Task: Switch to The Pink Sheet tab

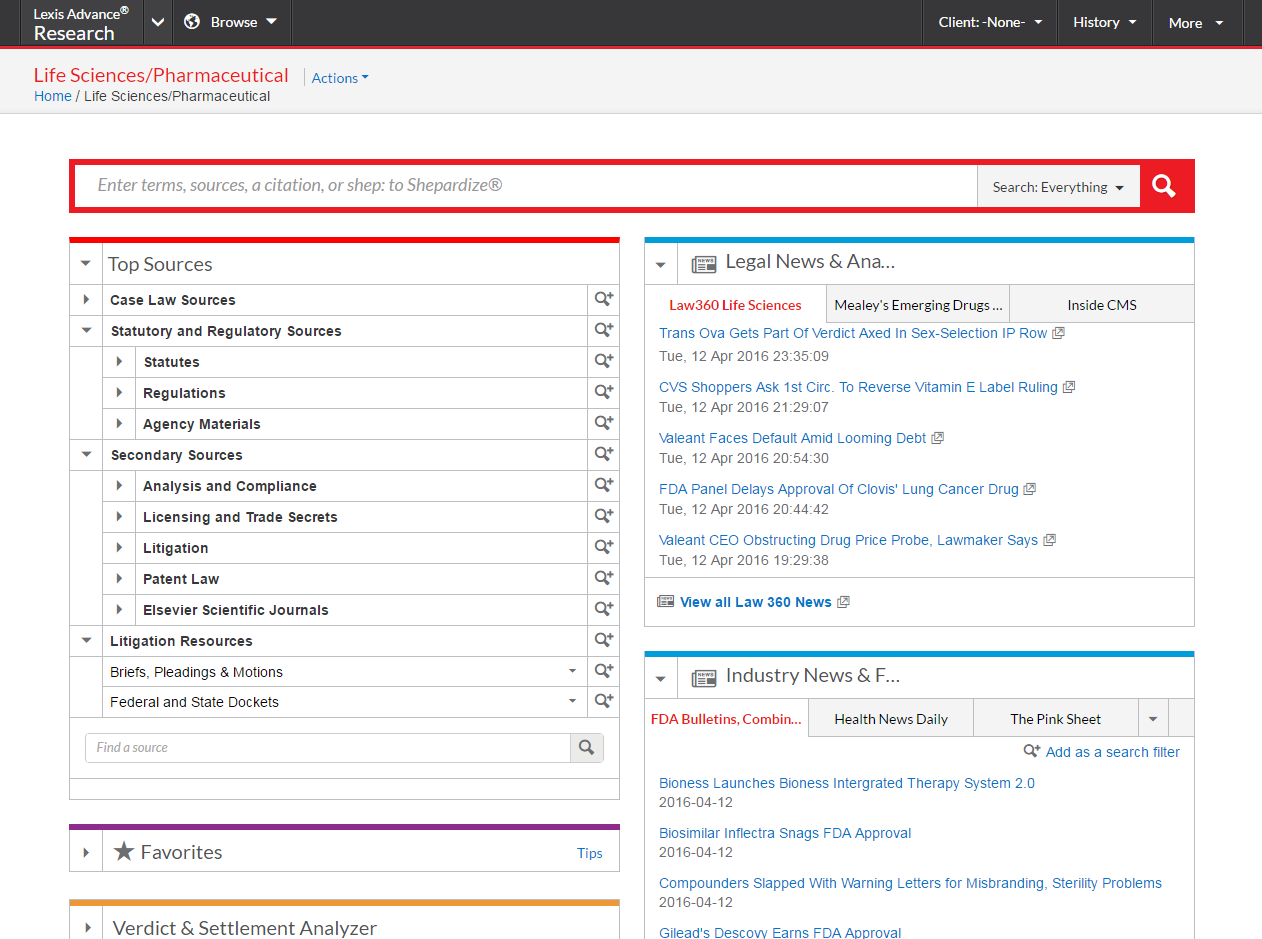Action: [x=1055, y=718]
